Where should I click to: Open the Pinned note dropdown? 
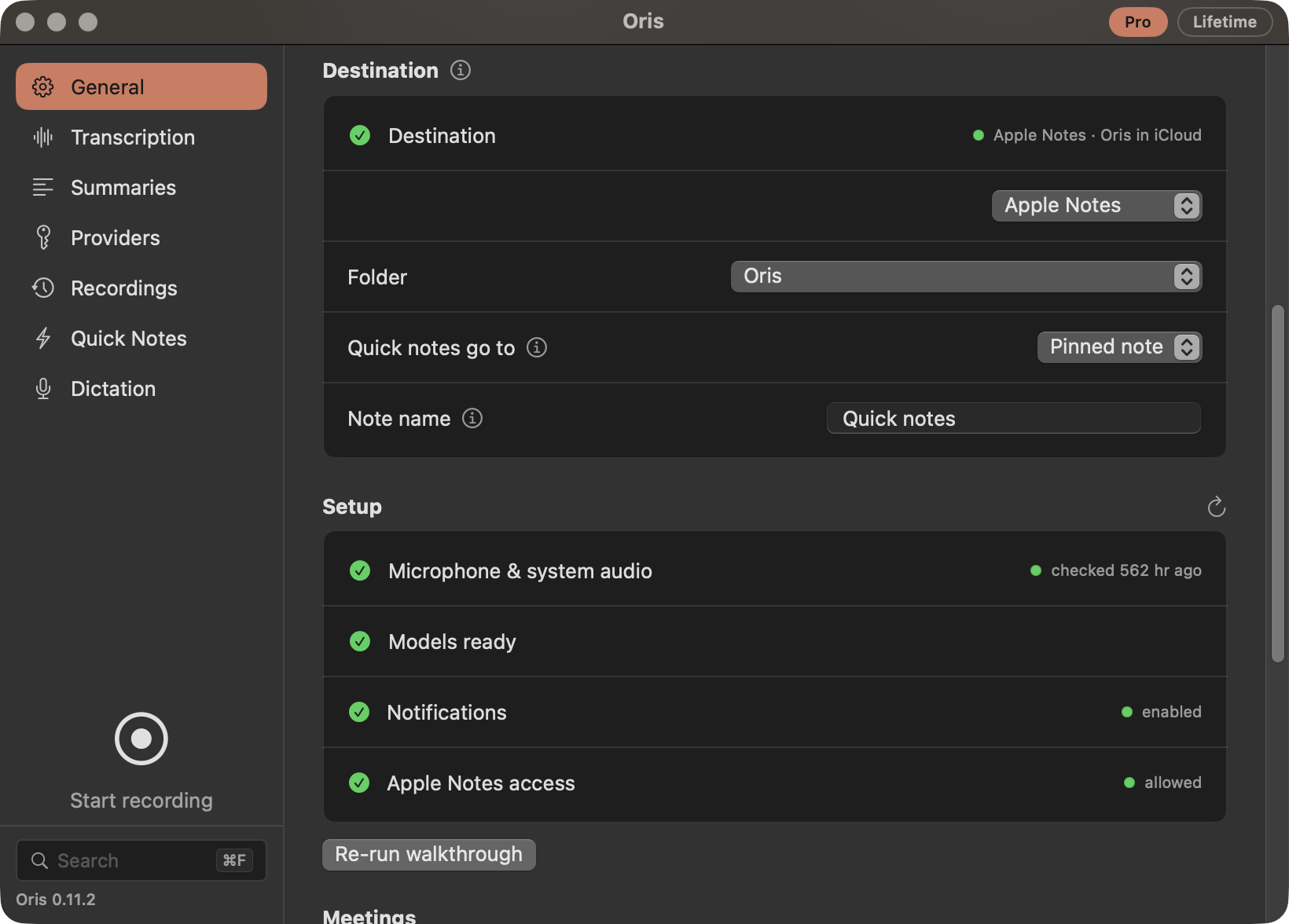click(x=1119, y=346)
